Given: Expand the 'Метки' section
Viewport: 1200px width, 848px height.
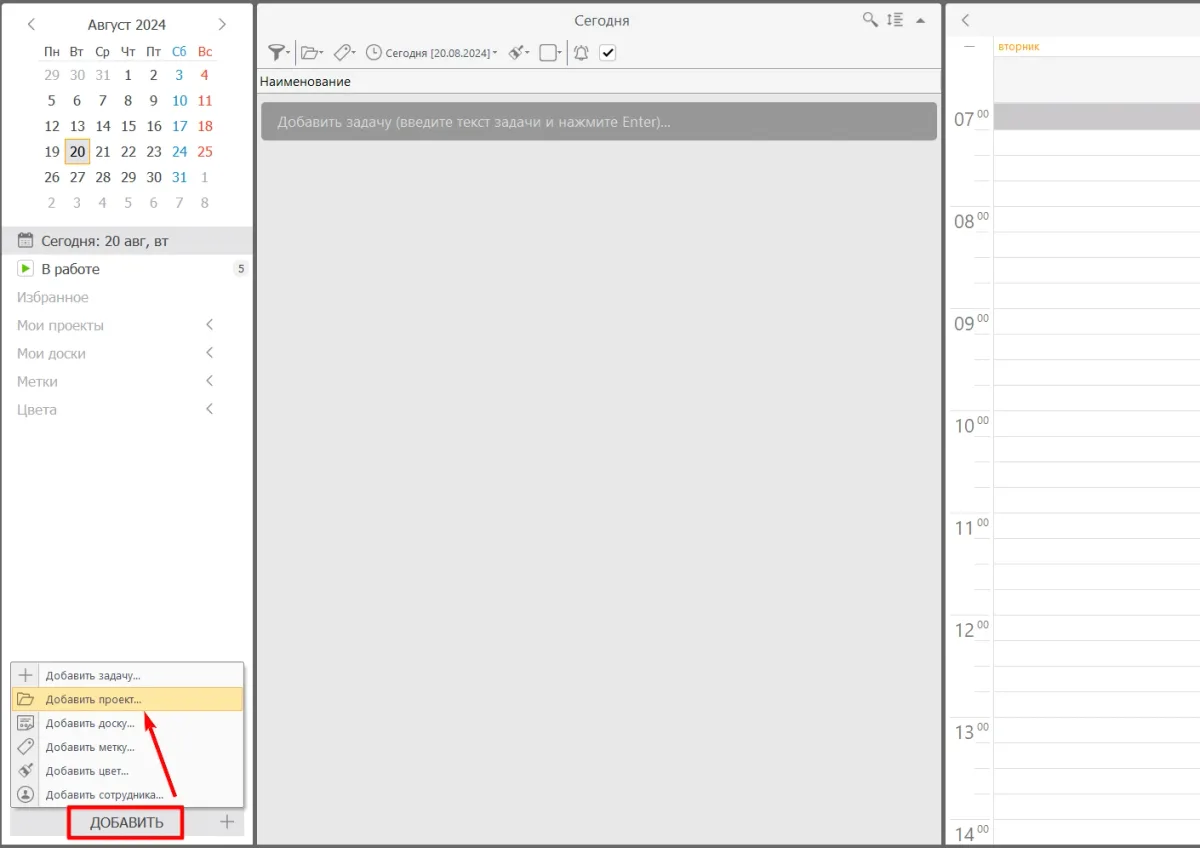Looking at the screenshot, I should point(209,381).
